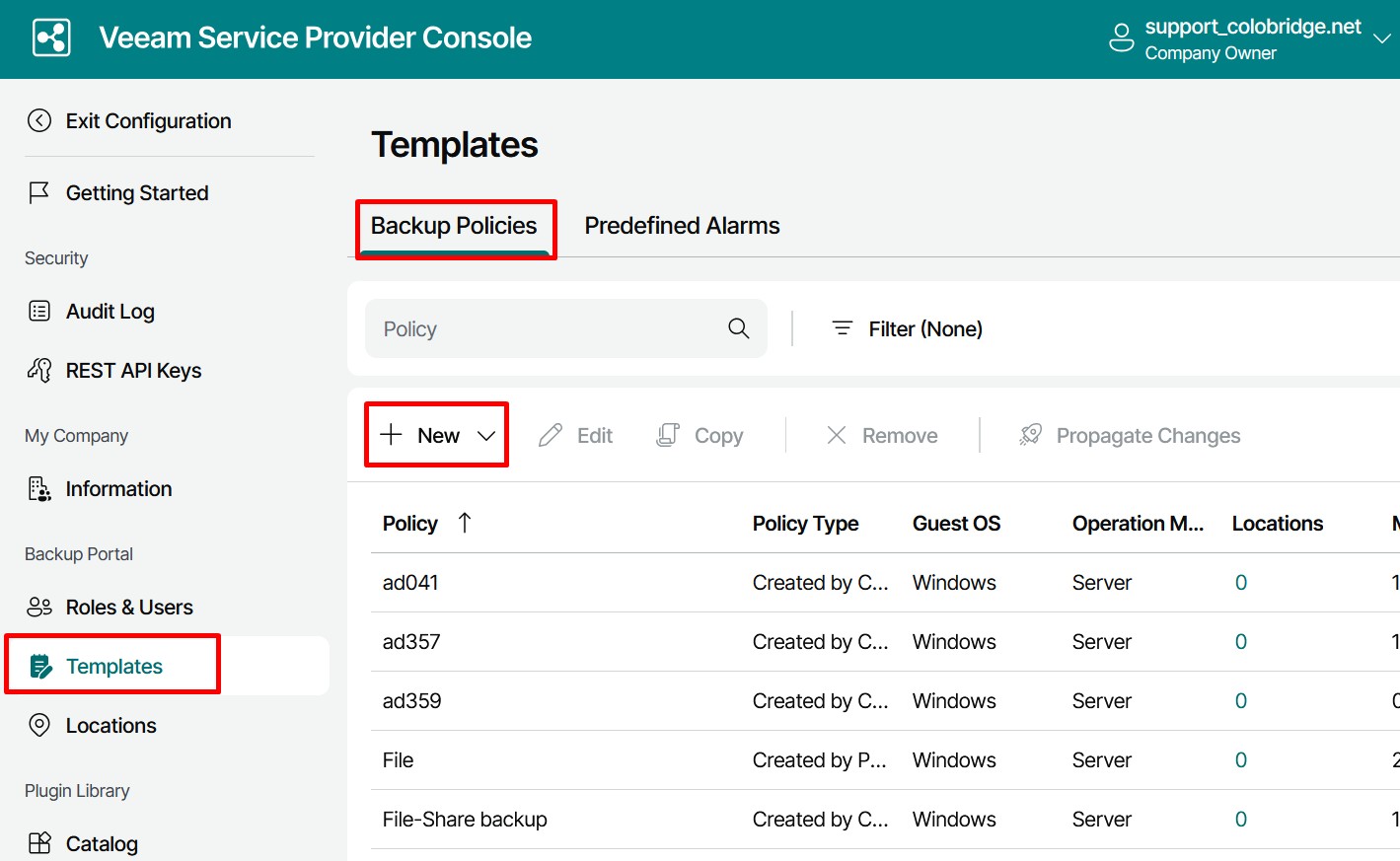Open Roles & Users page

tap(128, 608)
